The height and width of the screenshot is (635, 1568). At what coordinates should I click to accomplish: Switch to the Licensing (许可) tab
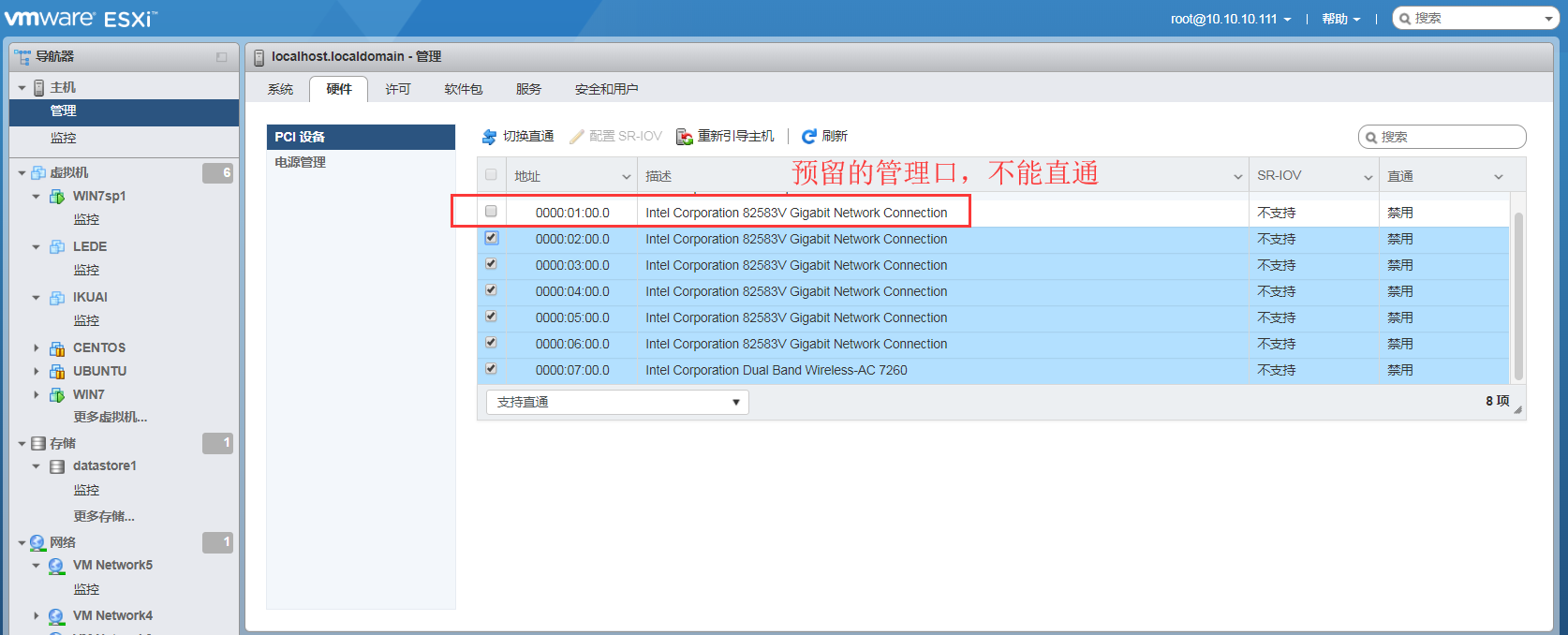(398, 90)
